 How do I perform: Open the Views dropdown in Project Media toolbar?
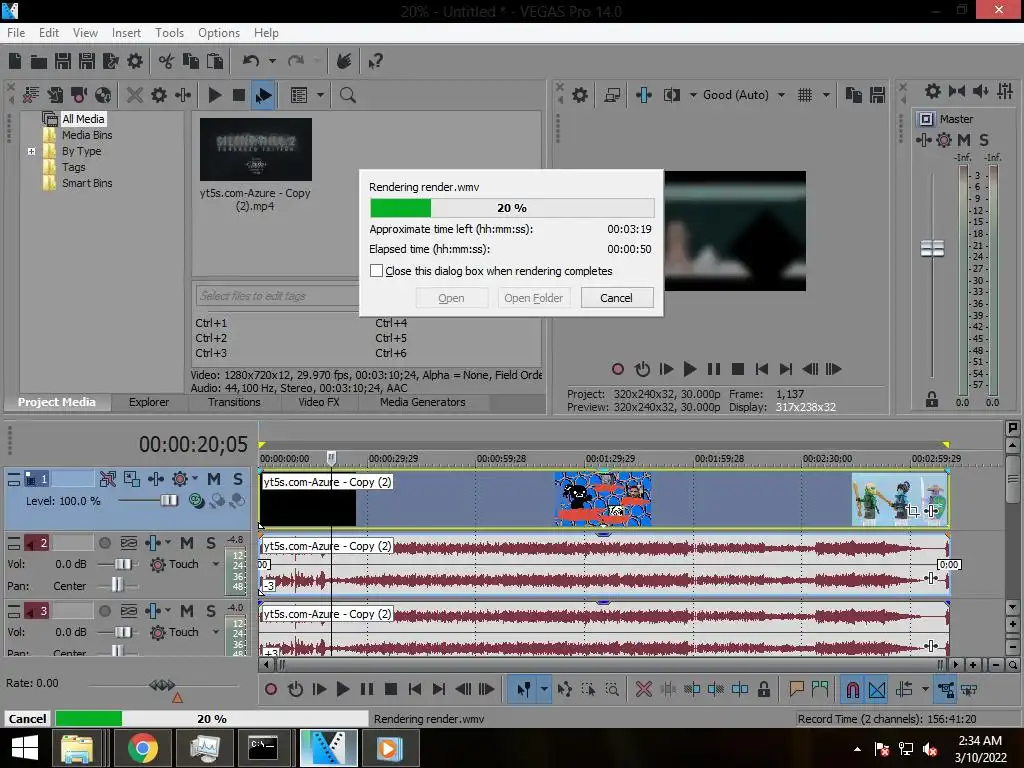coord(320,95)
